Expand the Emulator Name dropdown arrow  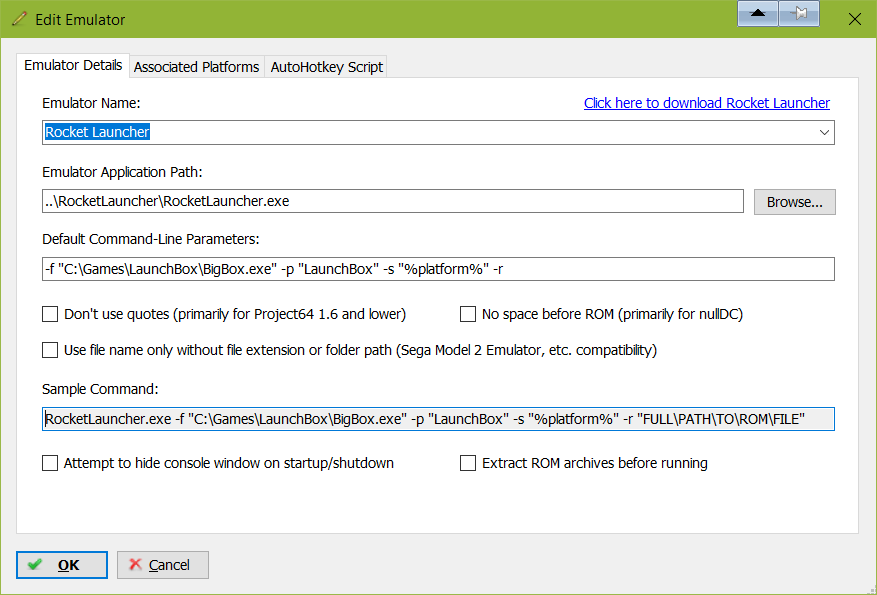pyautogui.click(x=824, y=133)
